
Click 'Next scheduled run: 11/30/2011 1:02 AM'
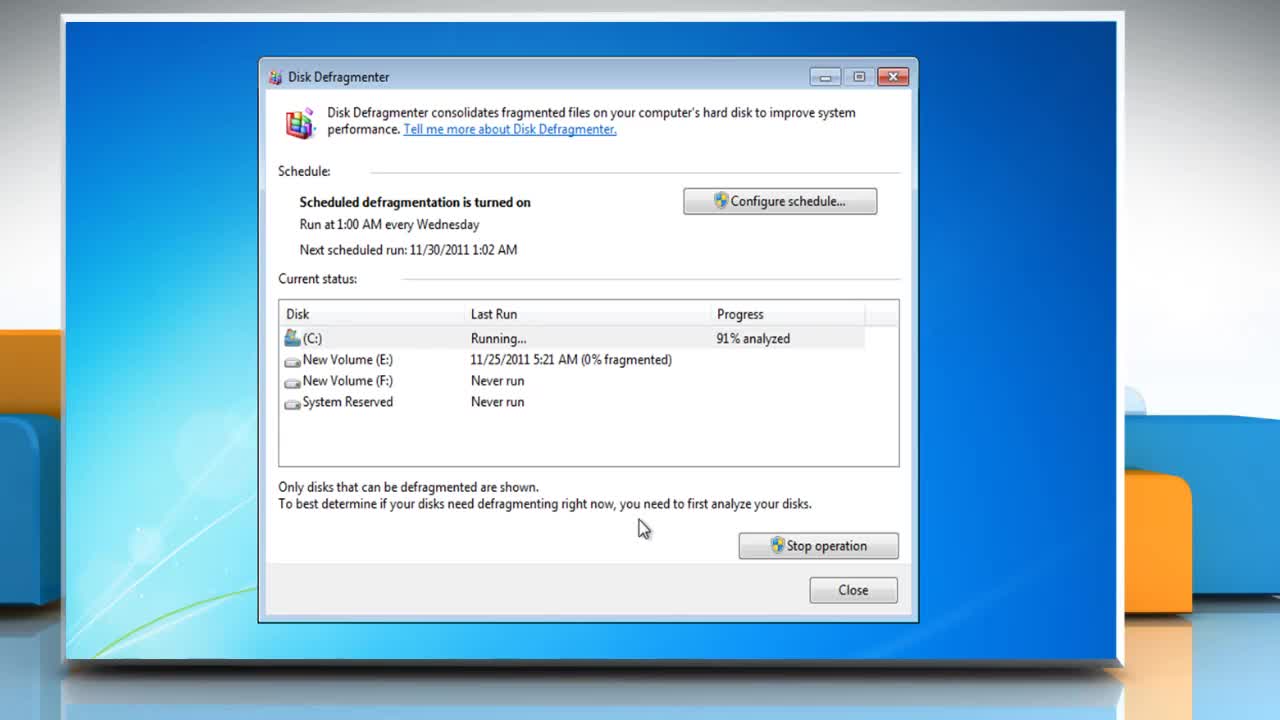tap(408, 250)
